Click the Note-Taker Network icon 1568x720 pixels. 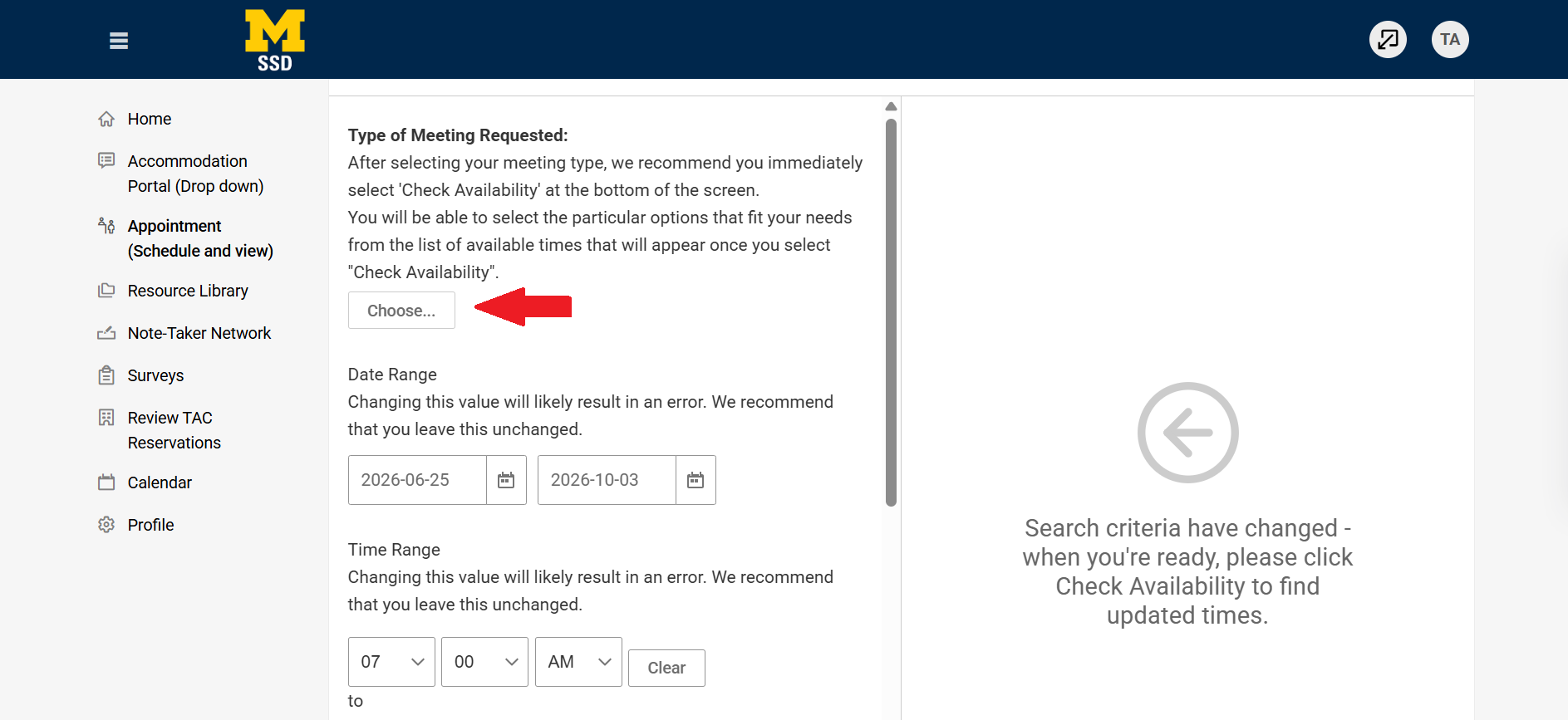pos(106,333)
